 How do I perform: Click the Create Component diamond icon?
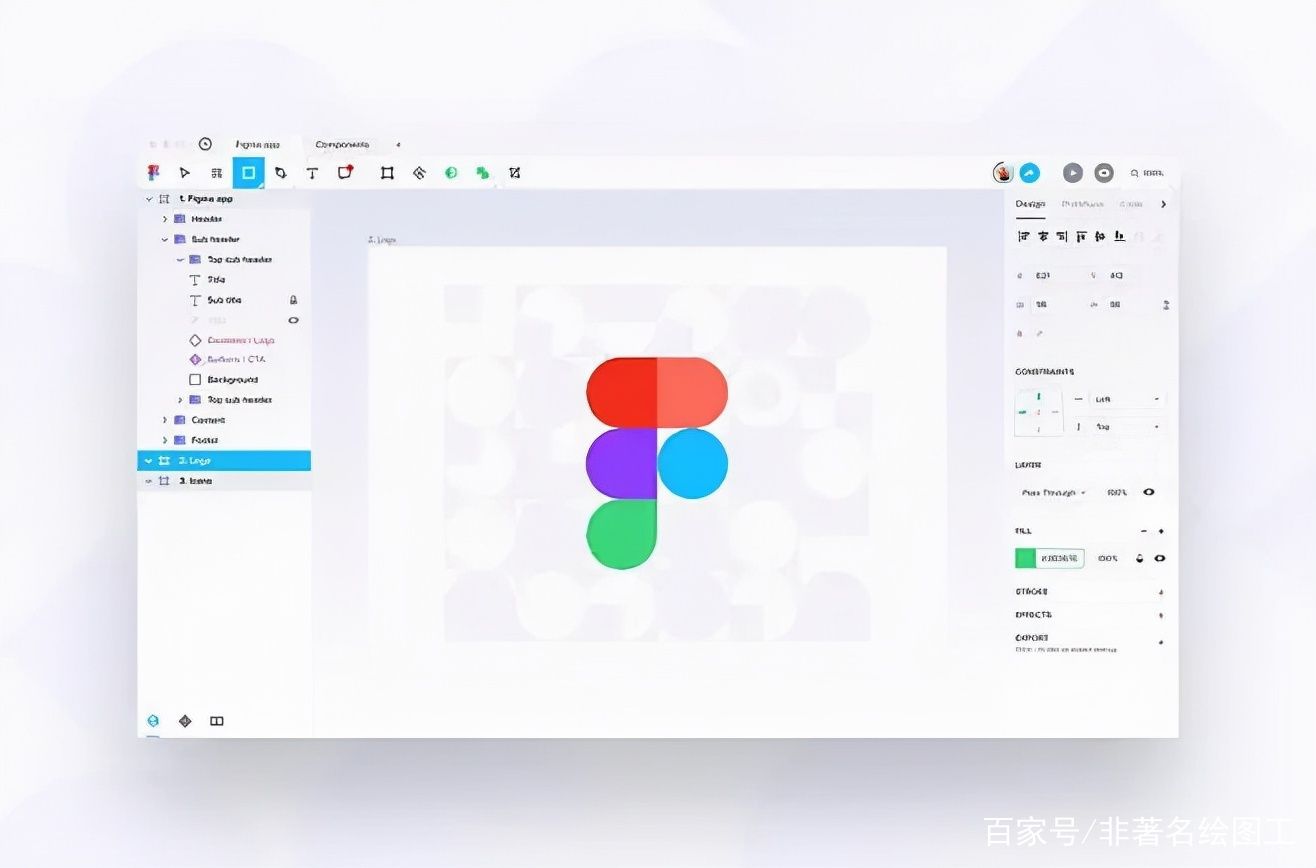click(419, 173)
